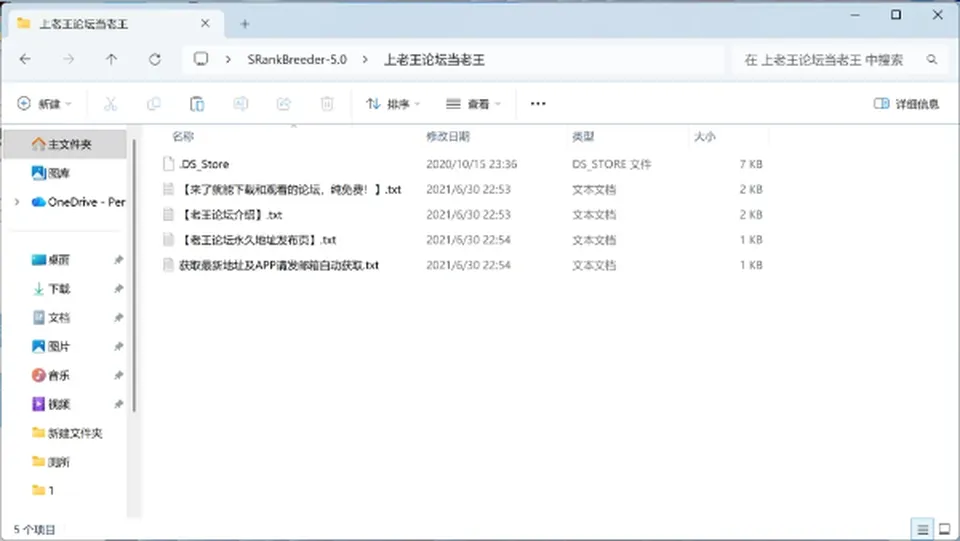Add a new tab with plus button

click(x=245, y=24)
